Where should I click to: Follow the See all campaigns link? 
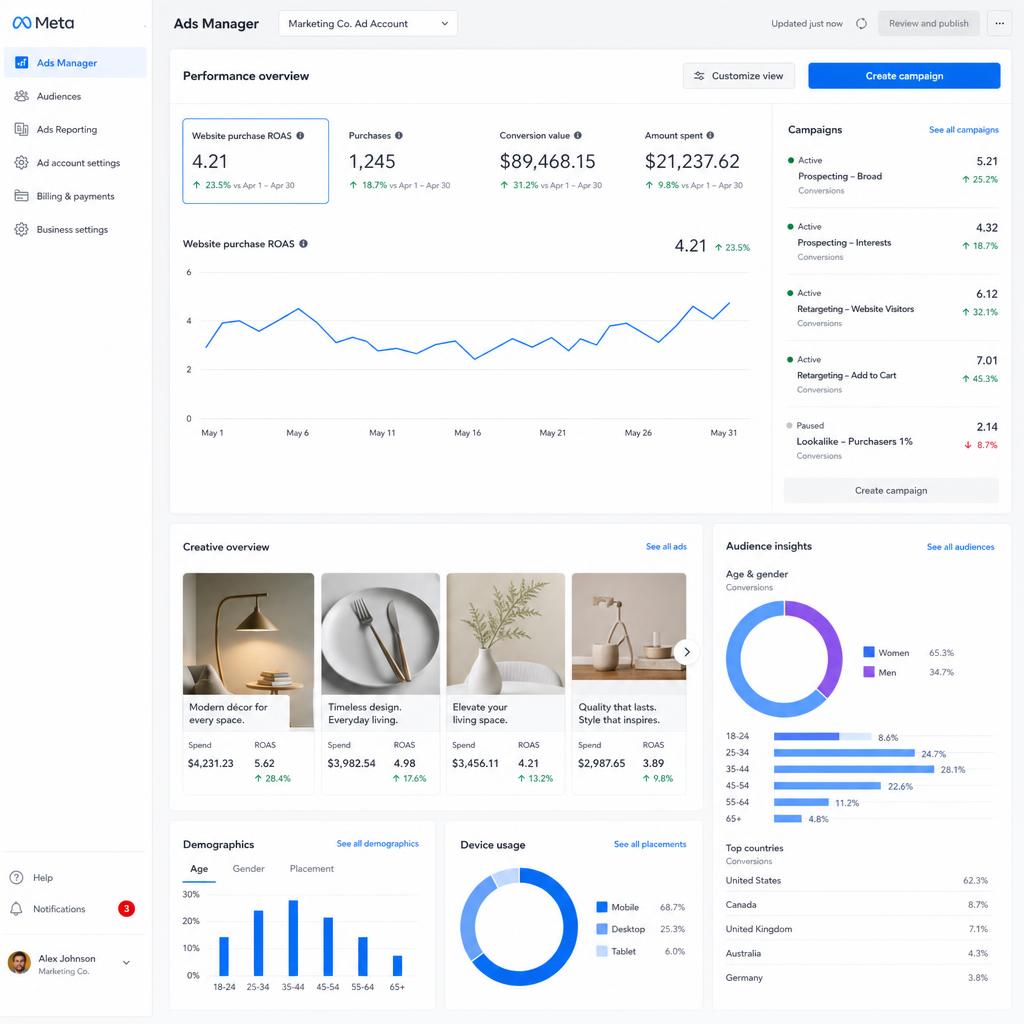click(x=963, y=130)
